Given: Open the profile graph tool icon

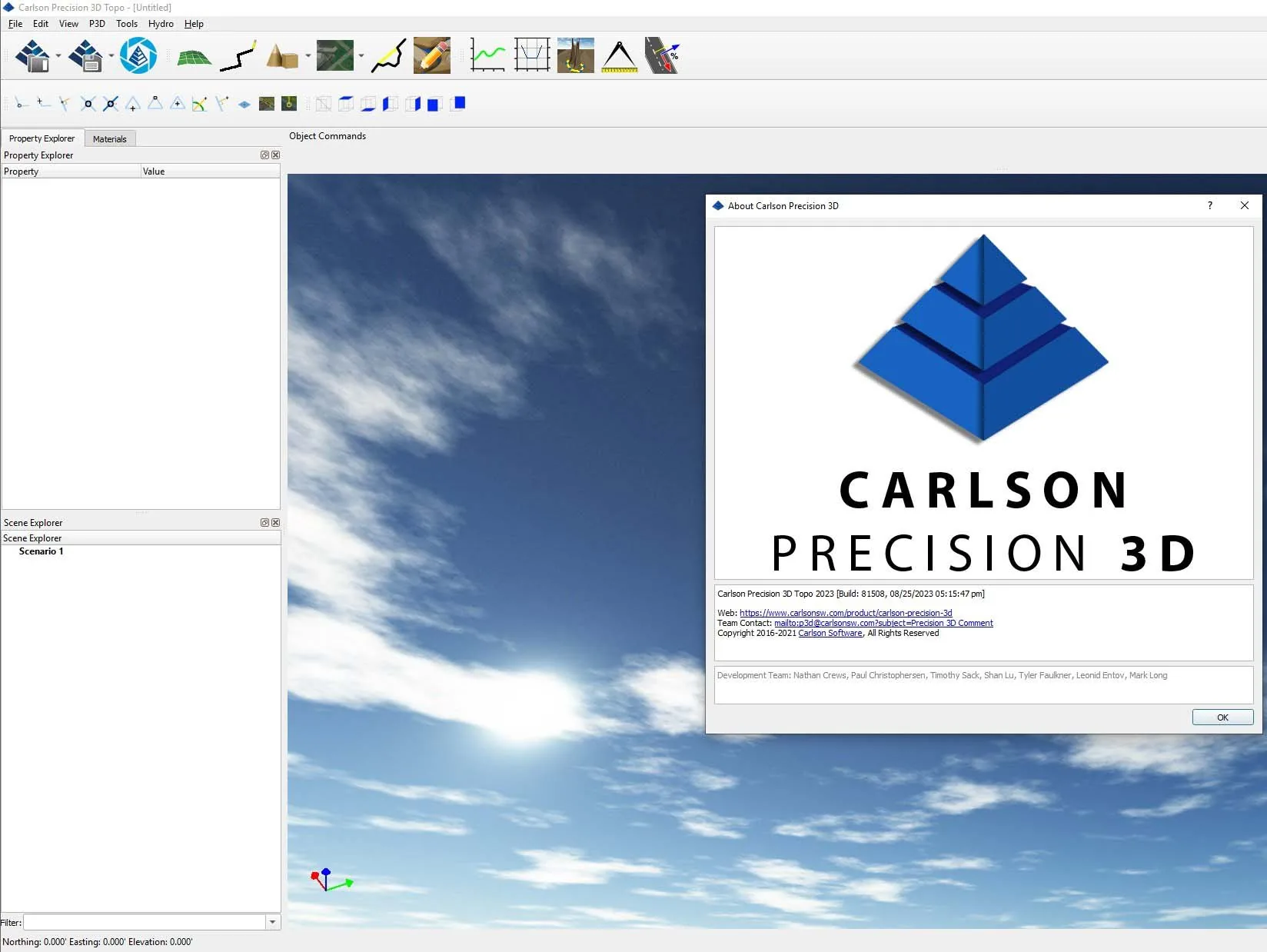Looking at the screenshot, I should (487, 55).
